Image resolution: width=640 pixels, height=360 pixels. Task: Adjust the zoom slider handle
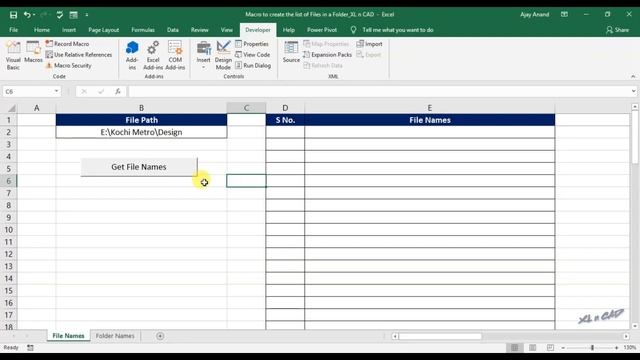592,348
